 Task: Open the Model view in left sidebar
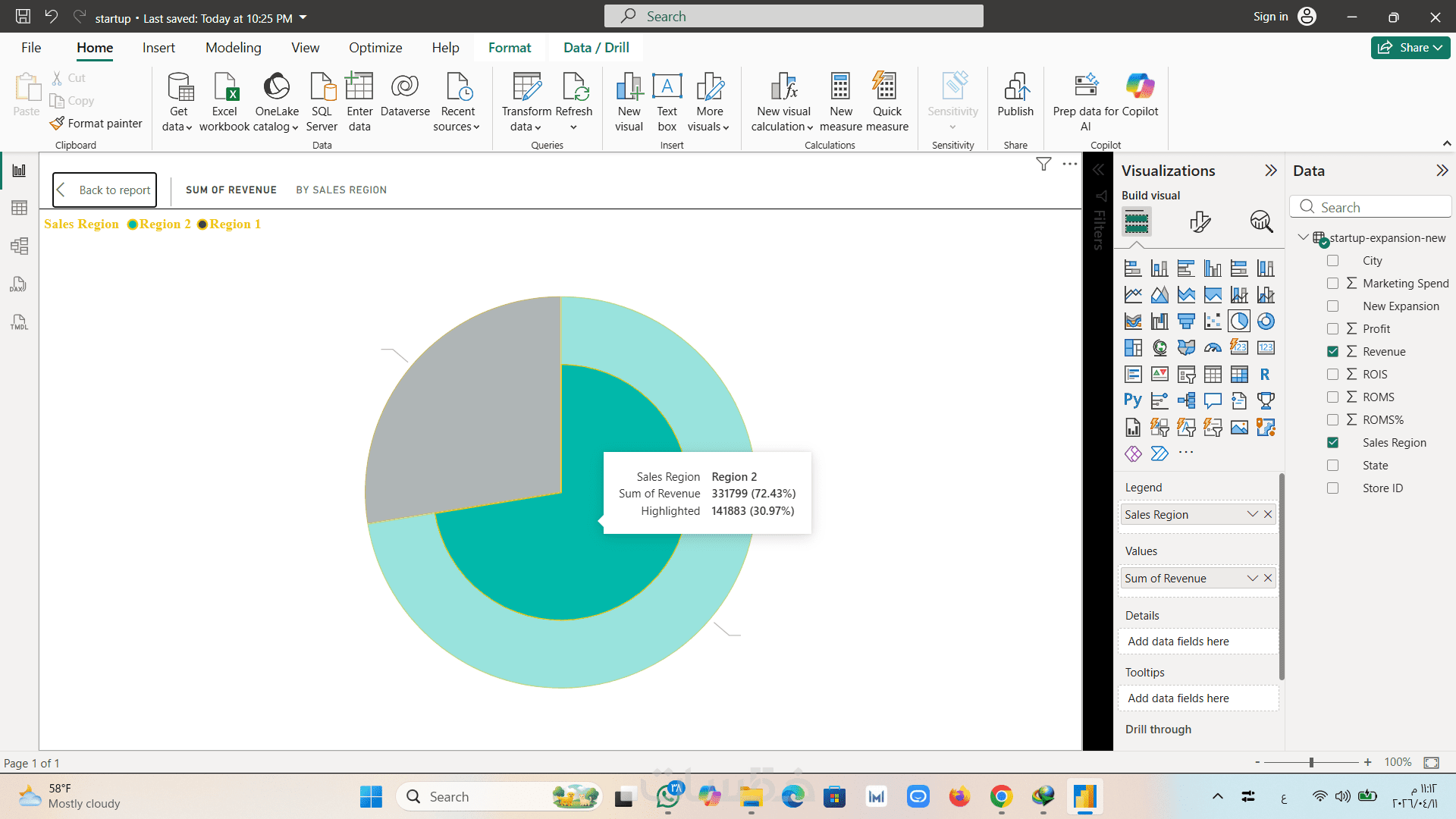19,246
